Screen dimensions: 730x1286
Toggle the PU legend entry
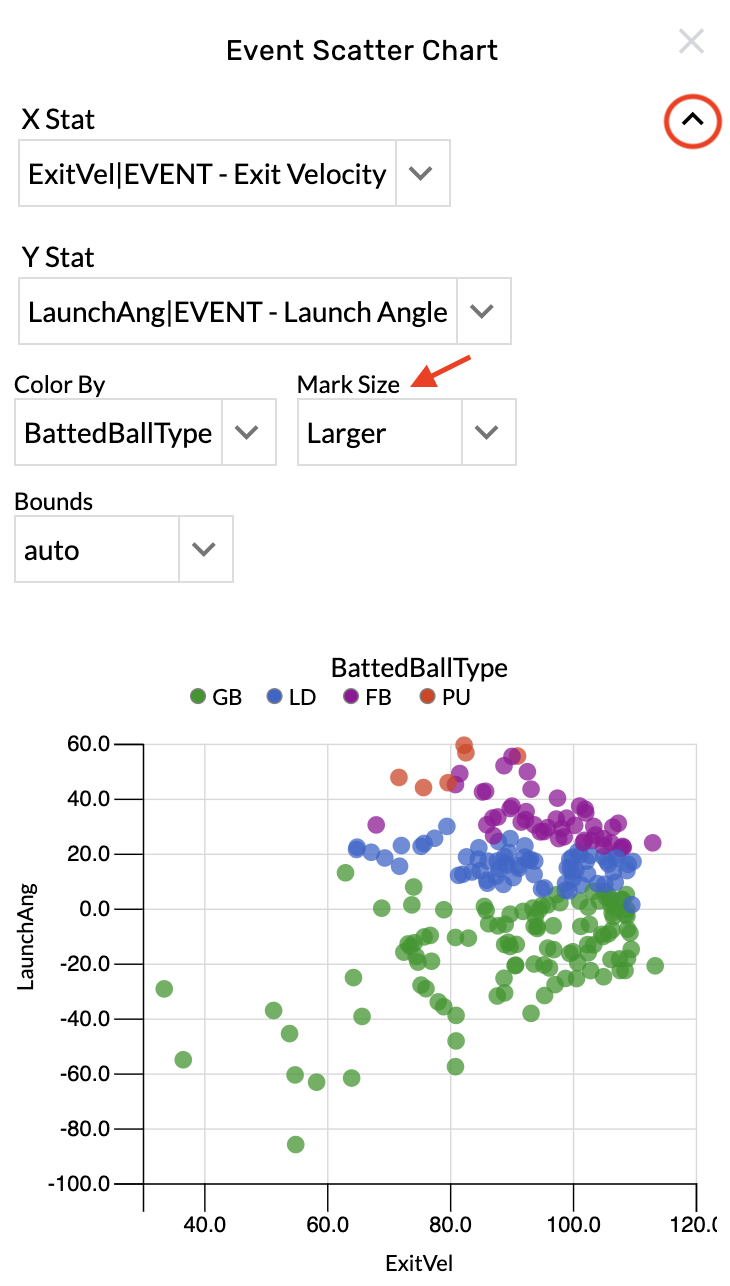(x=446, y=697)
